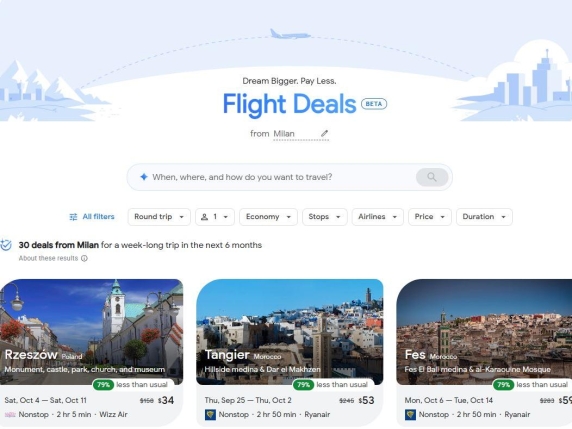Click the deals checkmark tag icon
572x429 pixels.
click(5, 245)
